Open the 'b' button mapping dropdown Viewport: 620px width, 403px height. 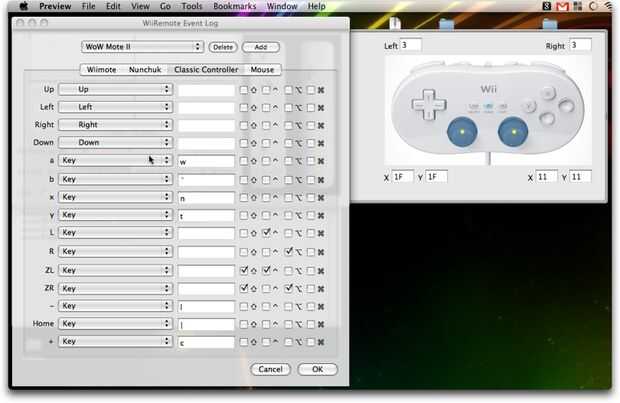point(115,179)
